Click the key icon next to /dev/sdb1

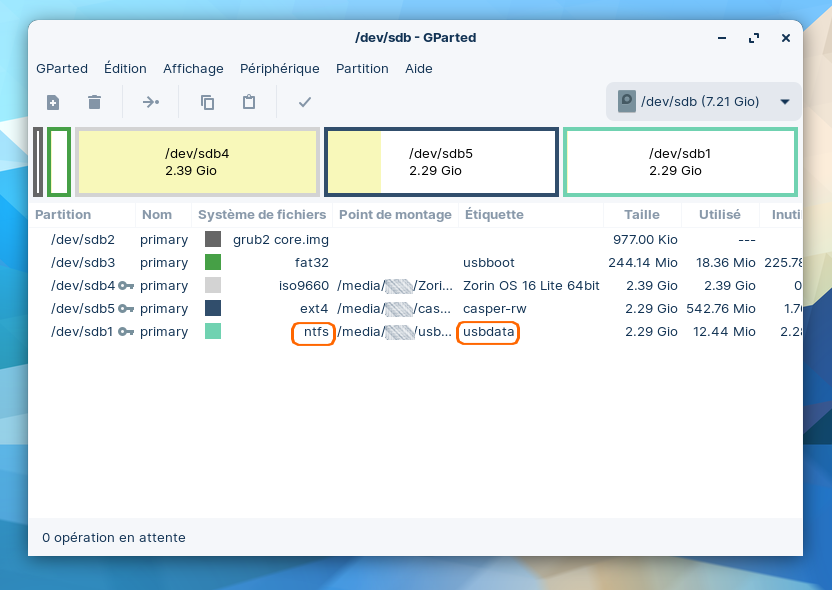point(126,332)
